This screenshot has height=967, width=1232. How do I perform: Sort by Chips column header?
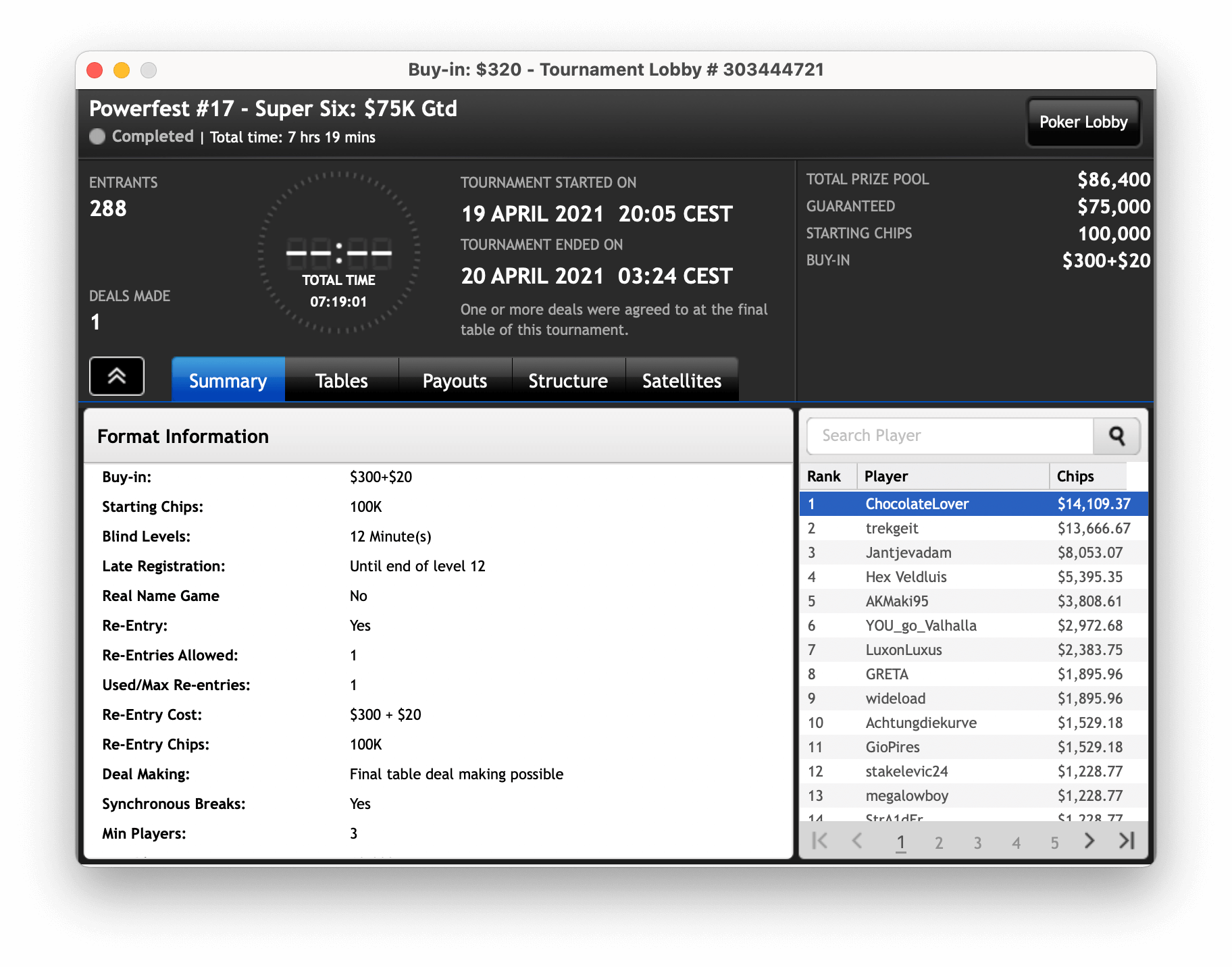pos(1087,477)
